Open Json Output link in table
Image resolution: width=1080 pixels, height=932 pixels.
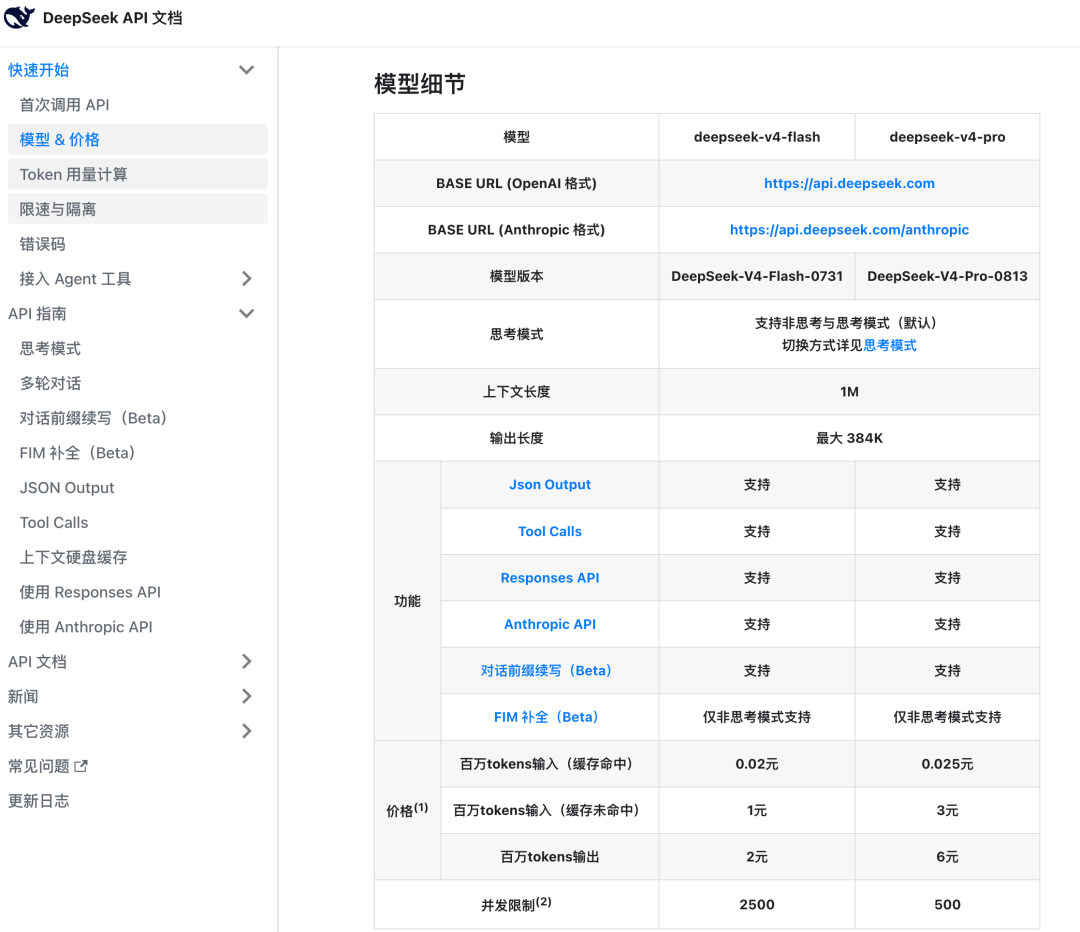(x=550, y=484)
